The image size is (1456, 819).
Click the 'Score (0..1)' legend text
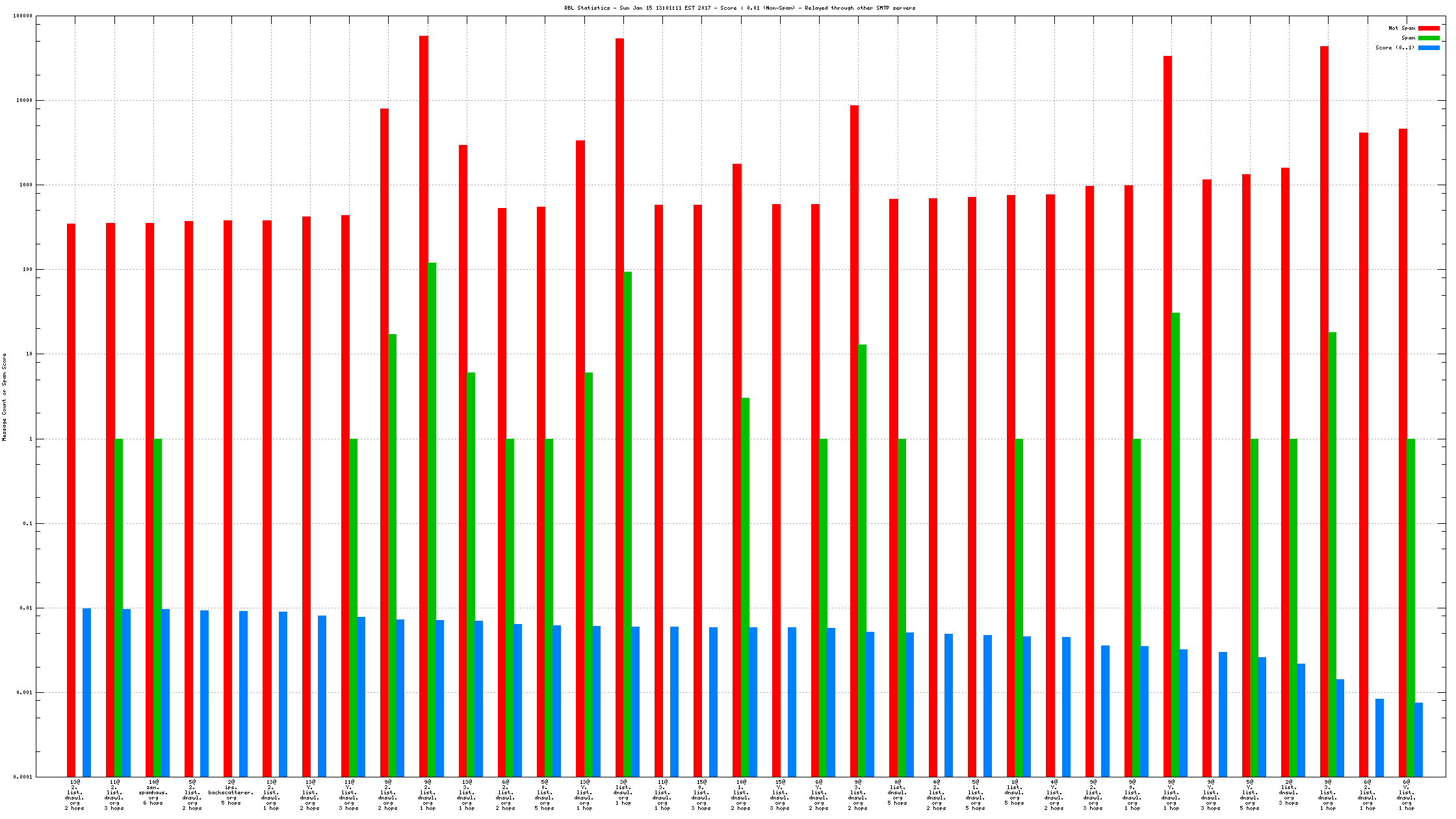click(1394, 47)
